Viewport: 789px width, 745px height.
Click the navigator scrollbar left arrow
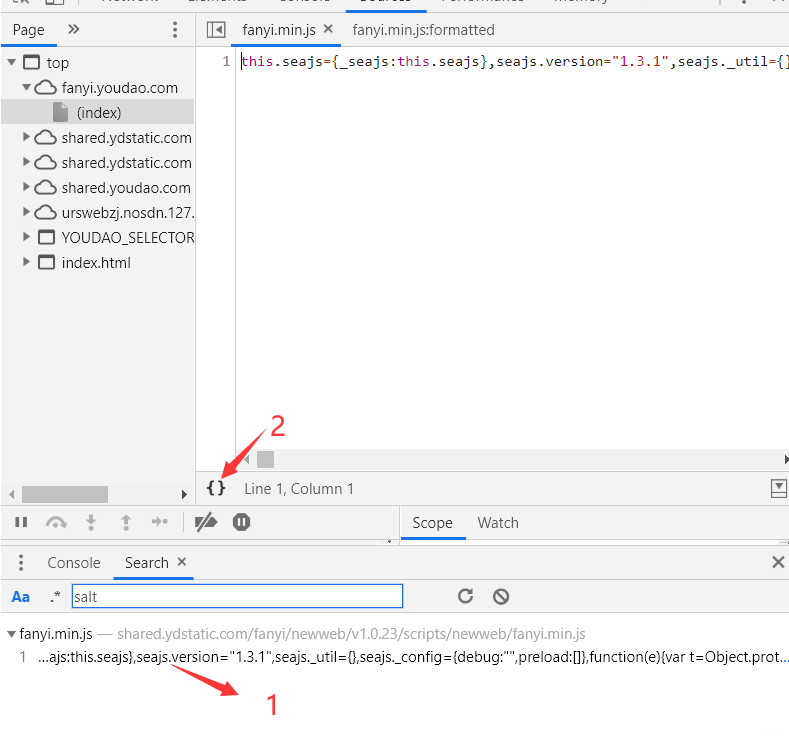coord(12,494)
